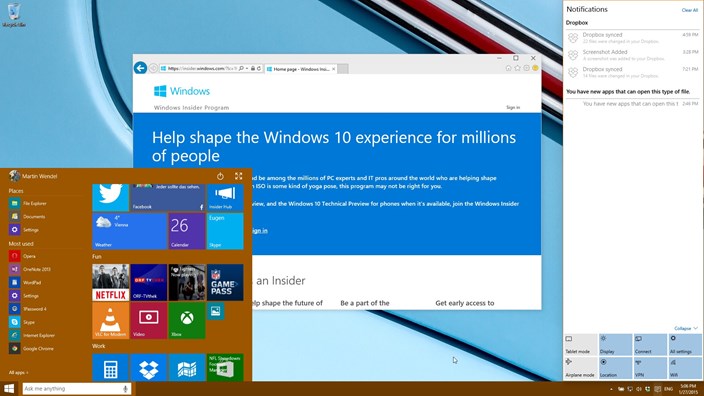Toggle Airplane mode quick action
704x396 pixels.
point(581,368)
